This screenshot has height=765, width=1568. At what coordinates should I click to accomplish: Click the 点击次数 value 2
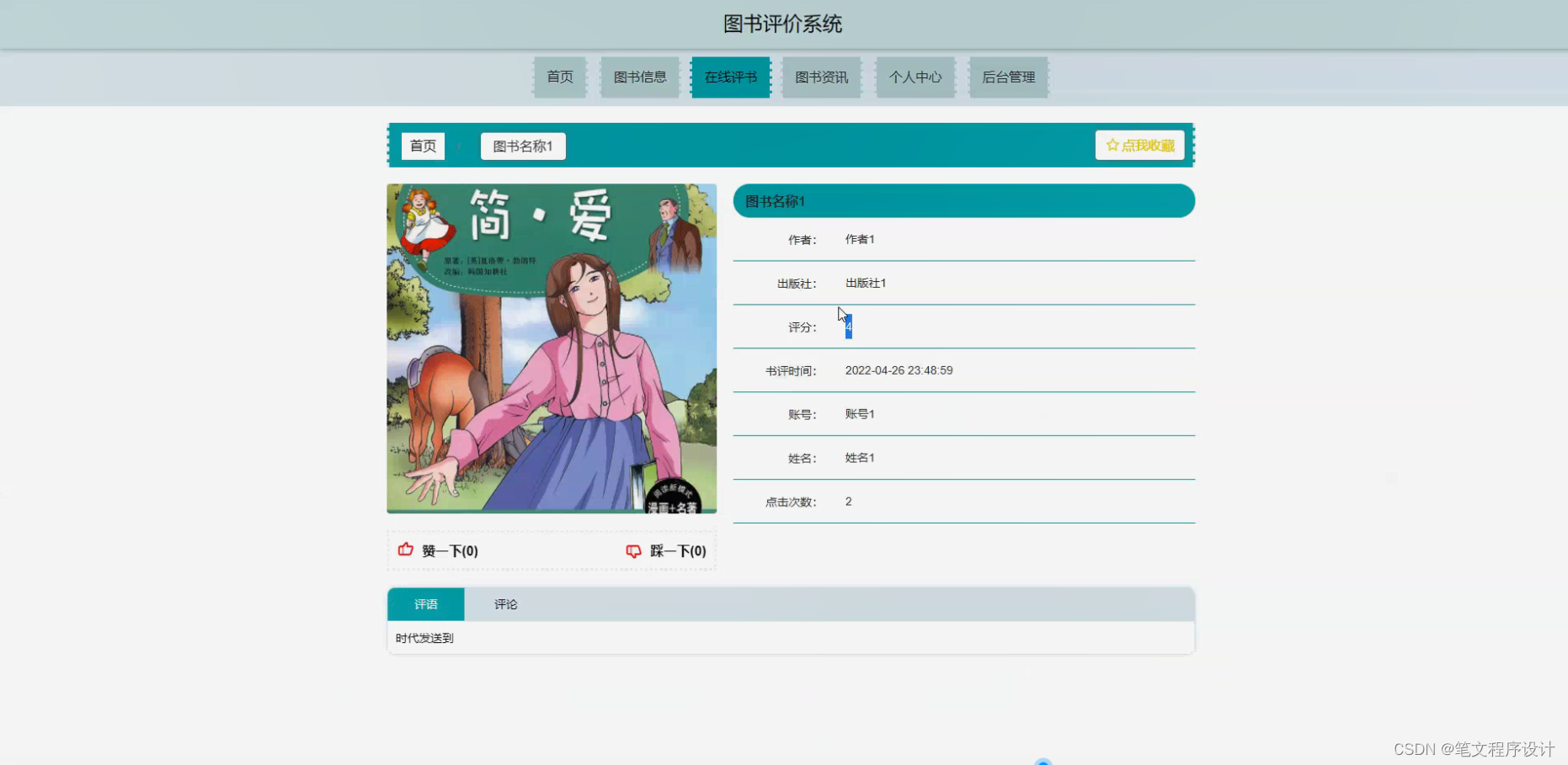pos(849,502)
